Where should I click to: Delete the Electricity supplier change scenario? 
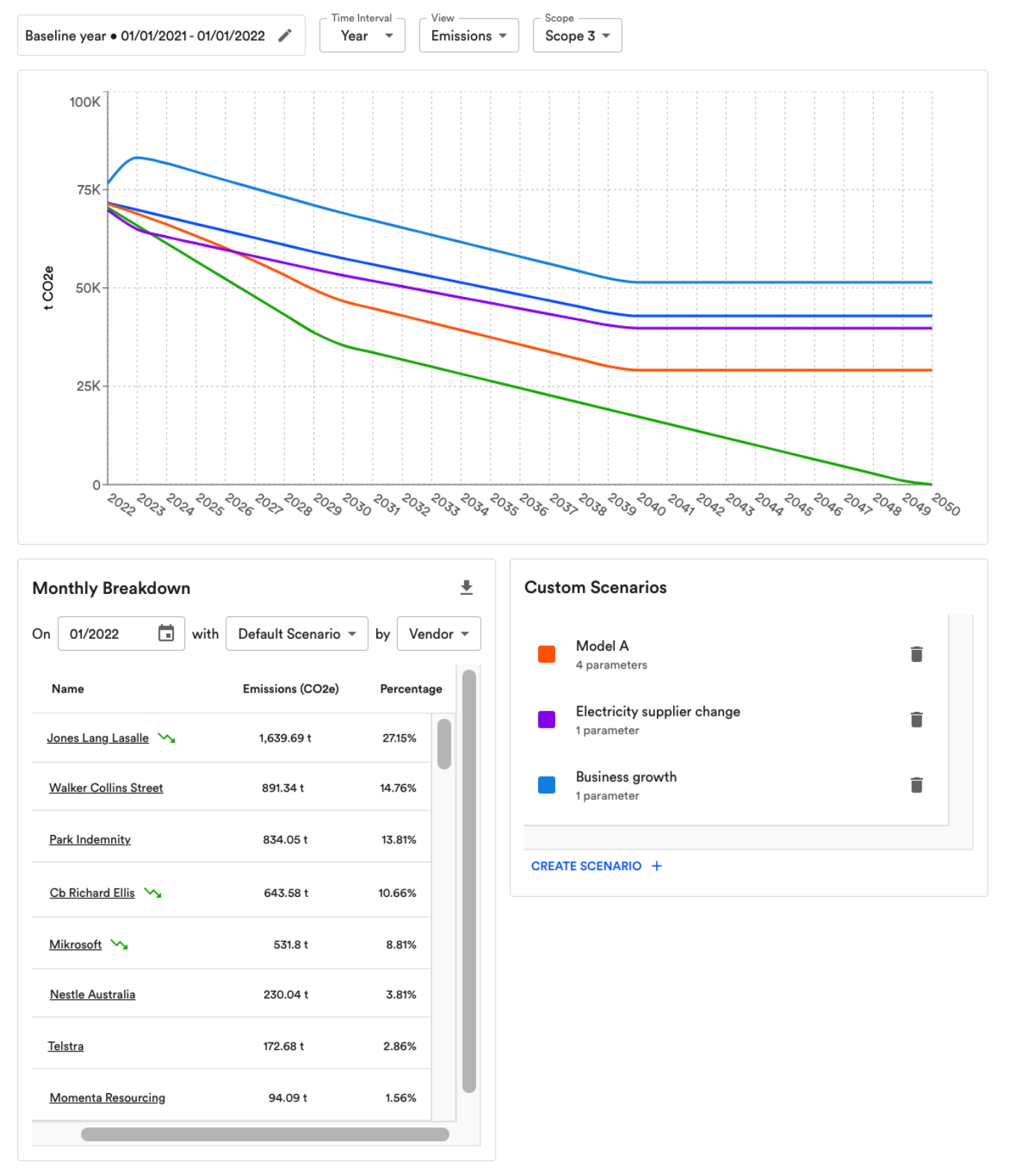(916, 719)
